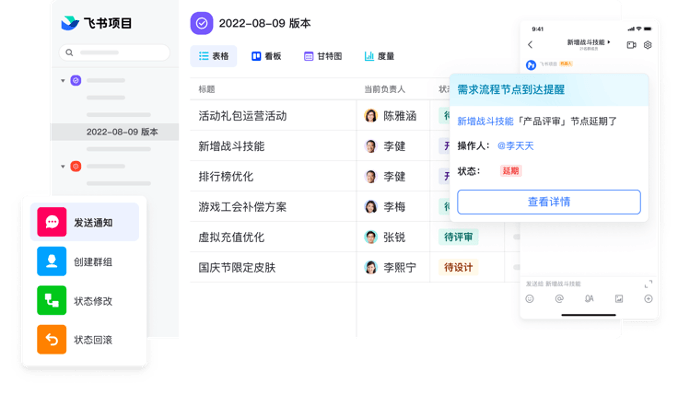Image resolution: width=678 pixels, height=394 pixels.
Task: Open the chat settings gear icon
Action: point(647,45)
